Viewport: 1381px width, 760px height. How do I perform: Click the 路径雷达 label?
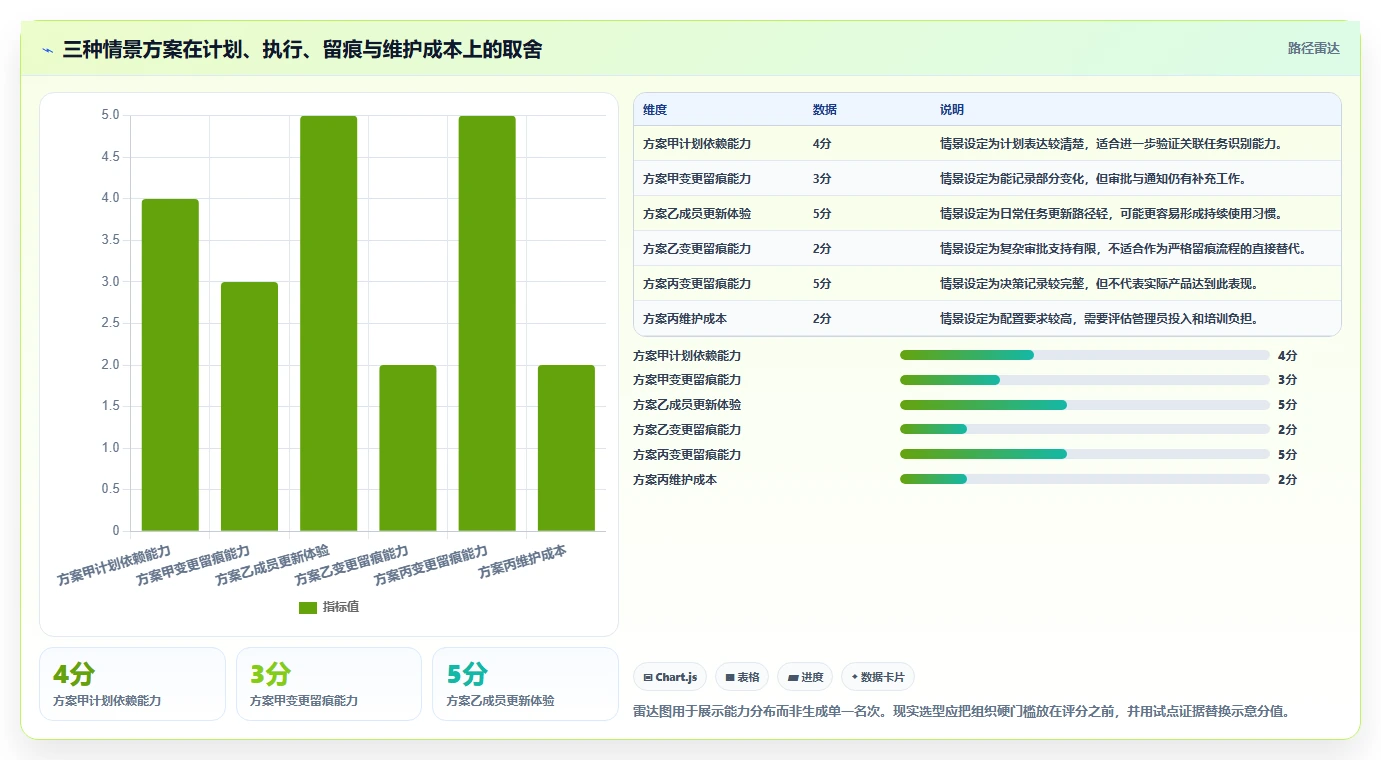pos(1313,48)
